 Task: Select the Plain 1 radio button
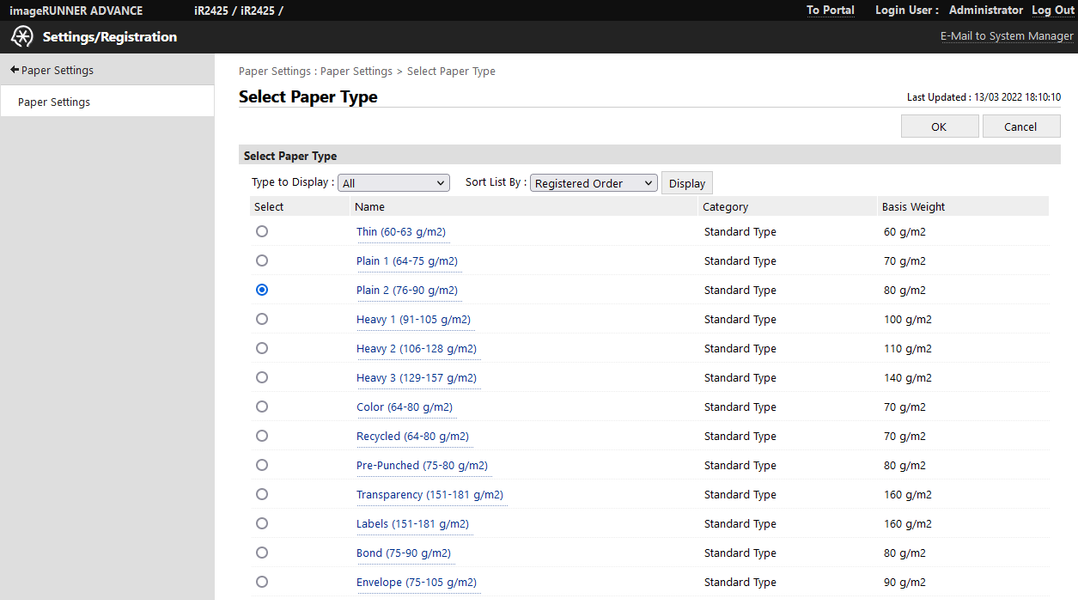tap(262, 260)
